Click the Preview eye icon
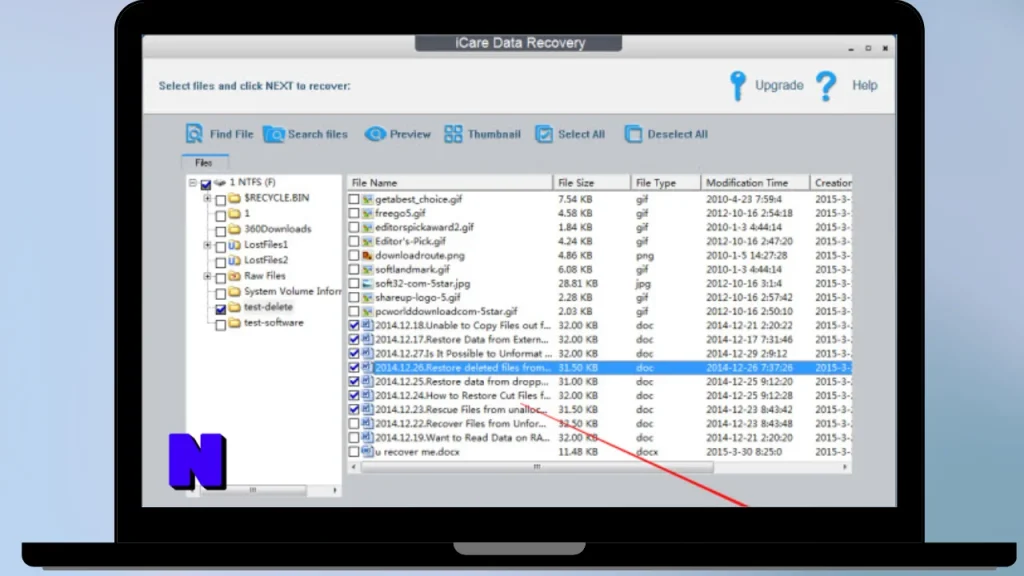This screenshot has width=1024, height=576. (375, 134)
